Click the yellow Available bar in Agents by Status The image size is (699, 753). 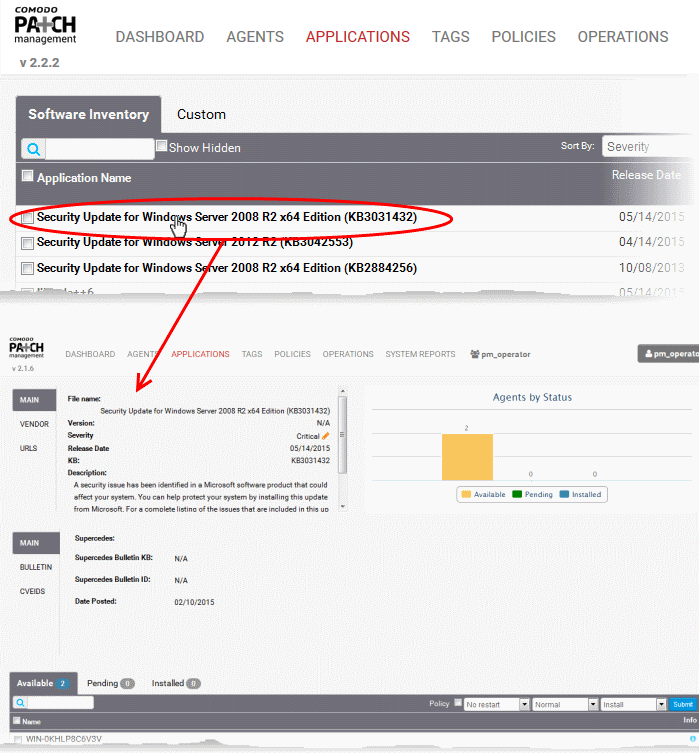(467, 457)
